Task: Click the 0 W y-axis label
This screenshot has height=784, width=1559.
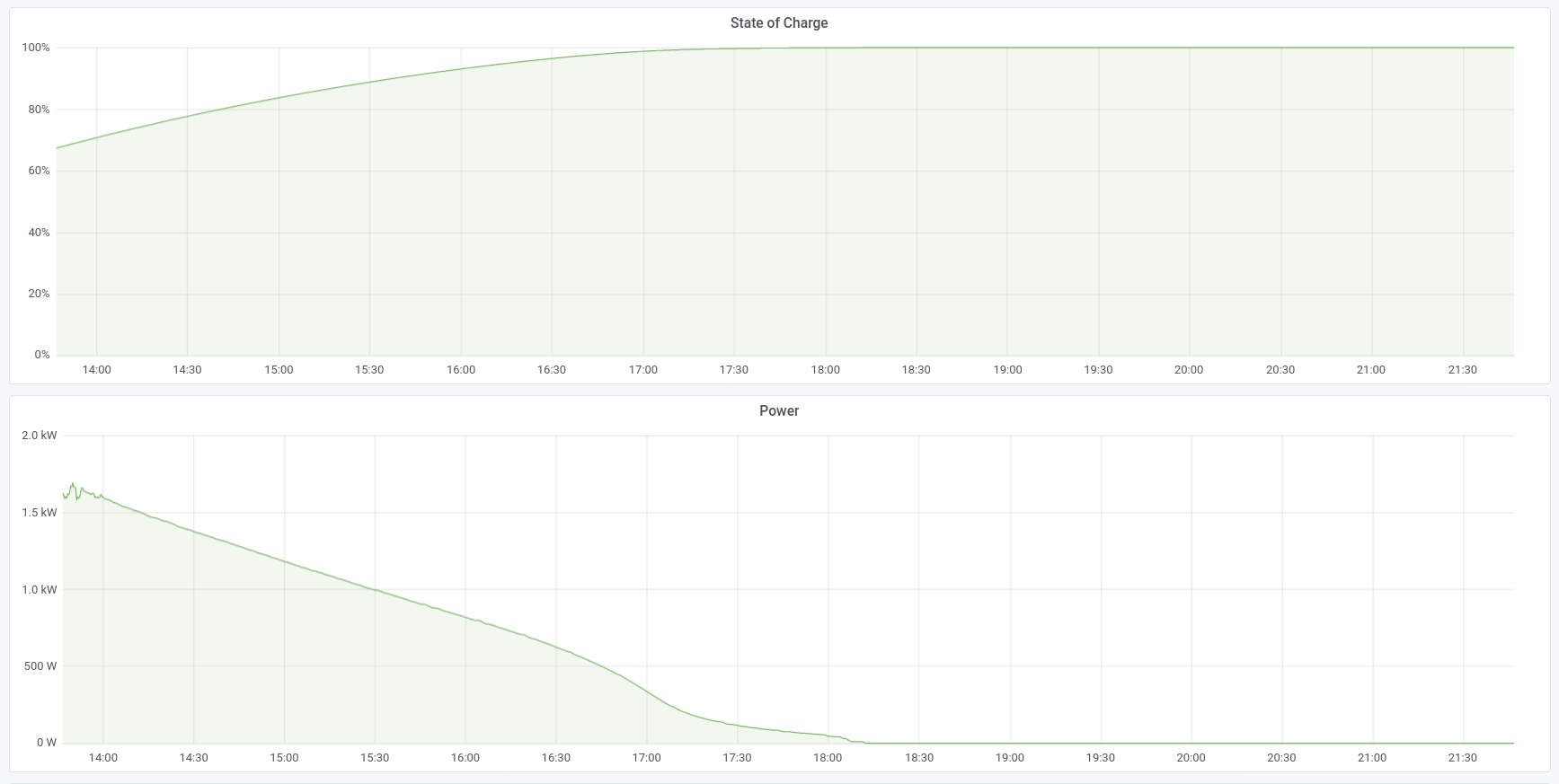Action: tap(46, 743)
